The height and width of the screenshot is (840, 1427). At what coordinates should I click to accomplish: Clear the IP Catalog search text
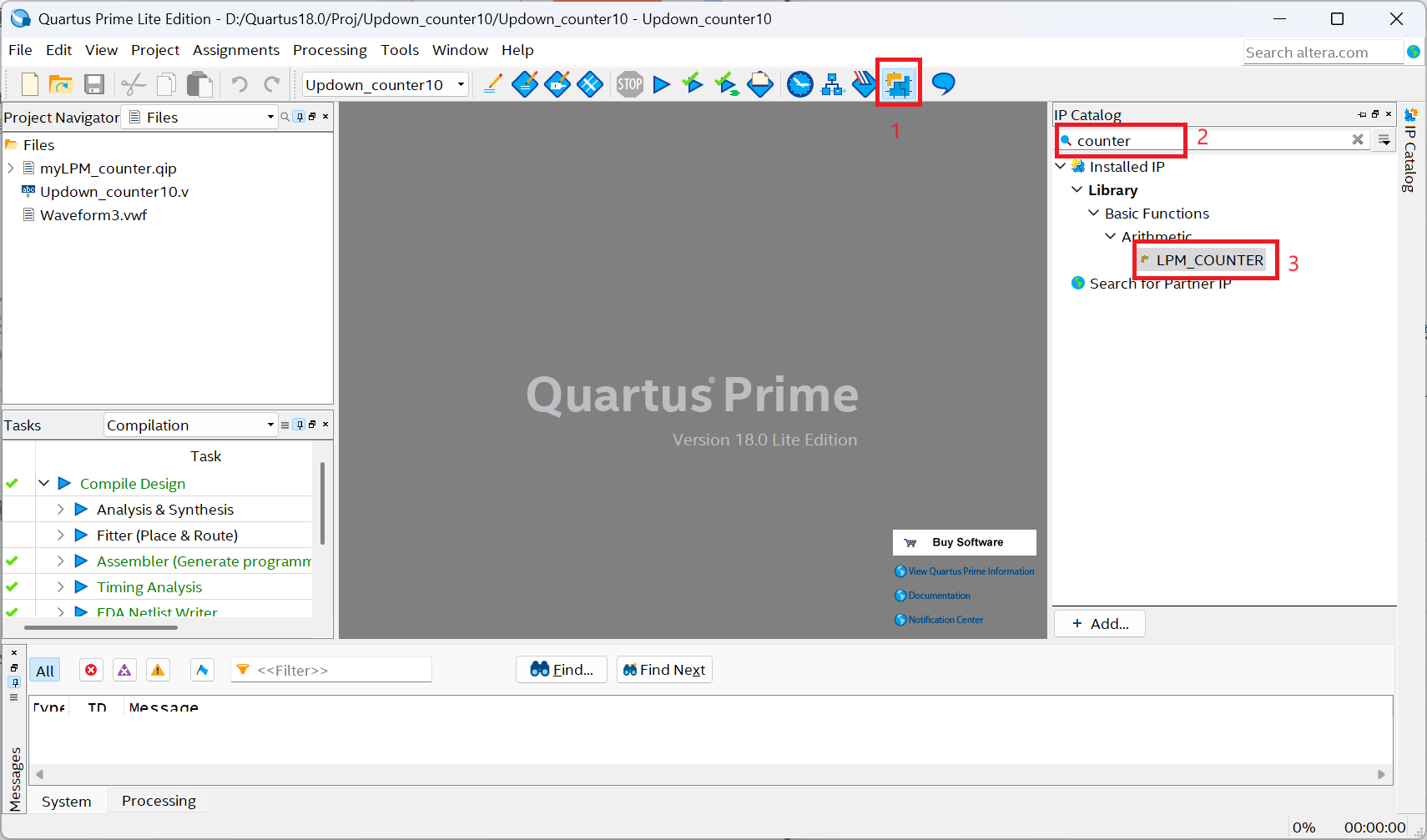click(1358, 139)
